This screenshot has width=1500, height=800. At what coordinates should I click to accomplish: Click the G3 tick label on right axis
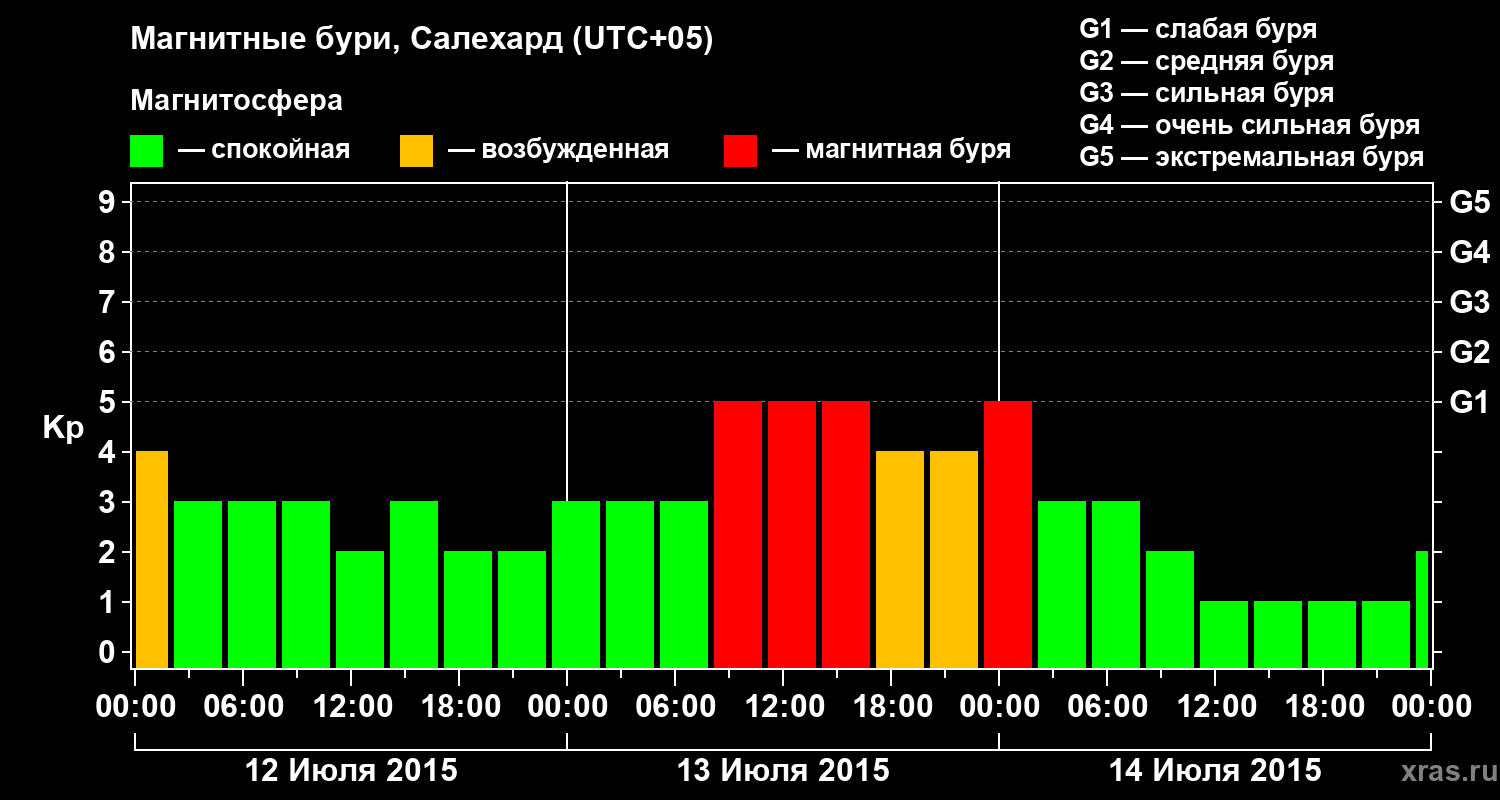pos(1469,302)
